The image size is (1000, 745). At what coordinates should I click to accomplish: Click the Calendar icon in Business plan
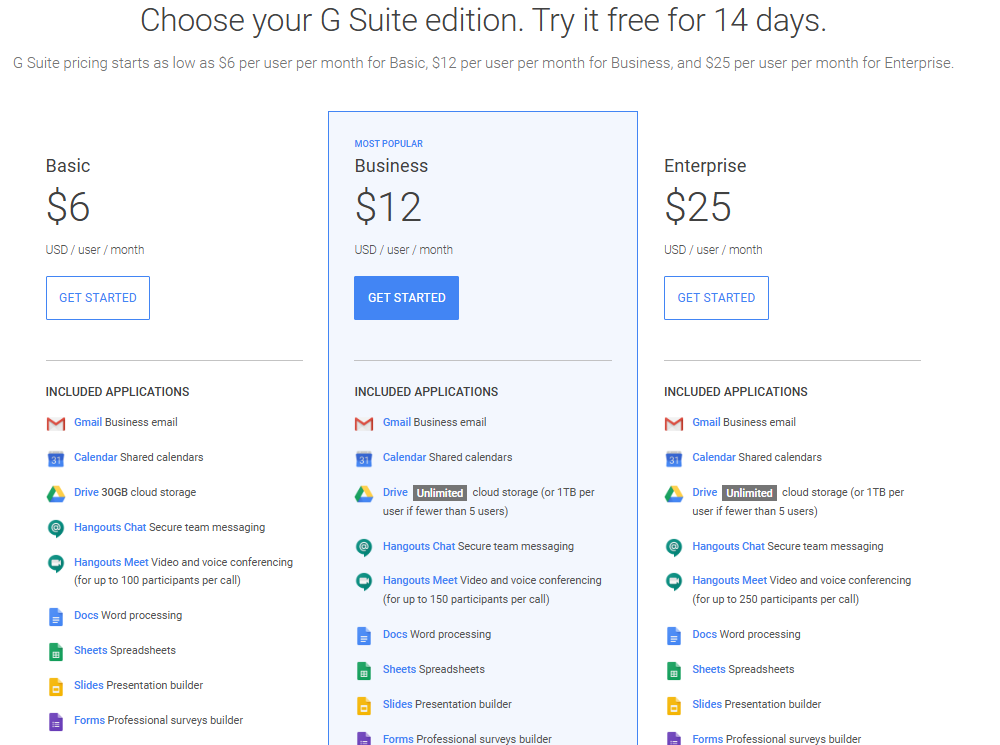pyautogui.click(x=364, y=459)
